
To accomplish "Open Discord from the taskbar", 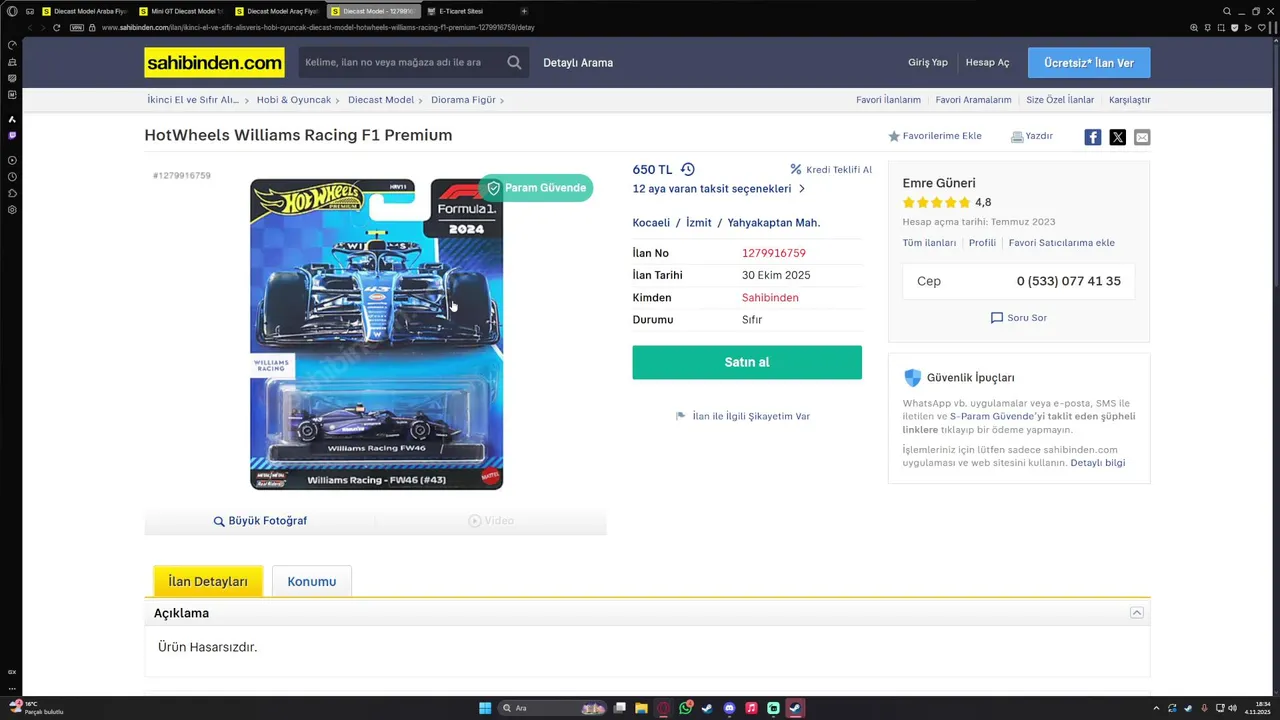I will tap(729, 708).
